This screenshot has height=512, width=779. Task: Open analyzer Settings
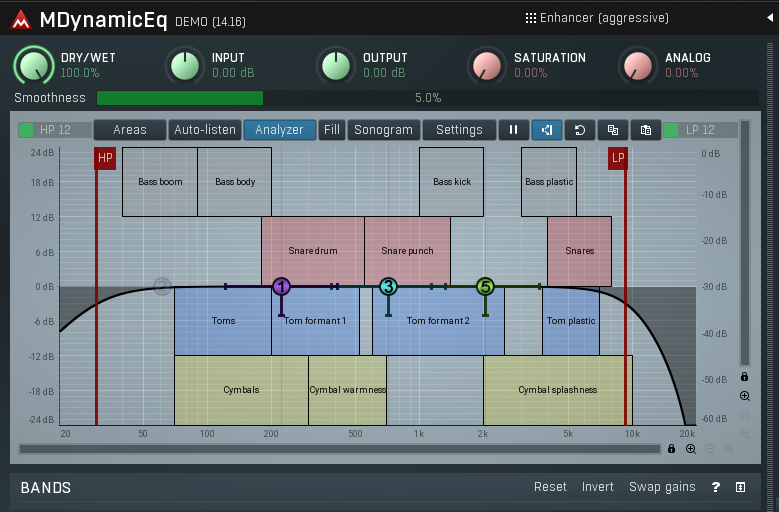pos(459,130)
